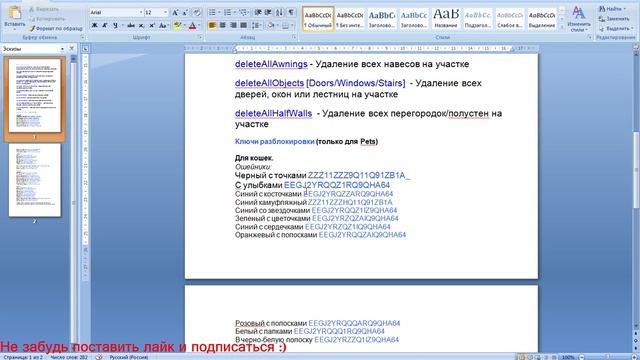Apply the Обычный (Normal) style
Image resolution: width=640 pixels, height=360 pixels.
point(318,19)
